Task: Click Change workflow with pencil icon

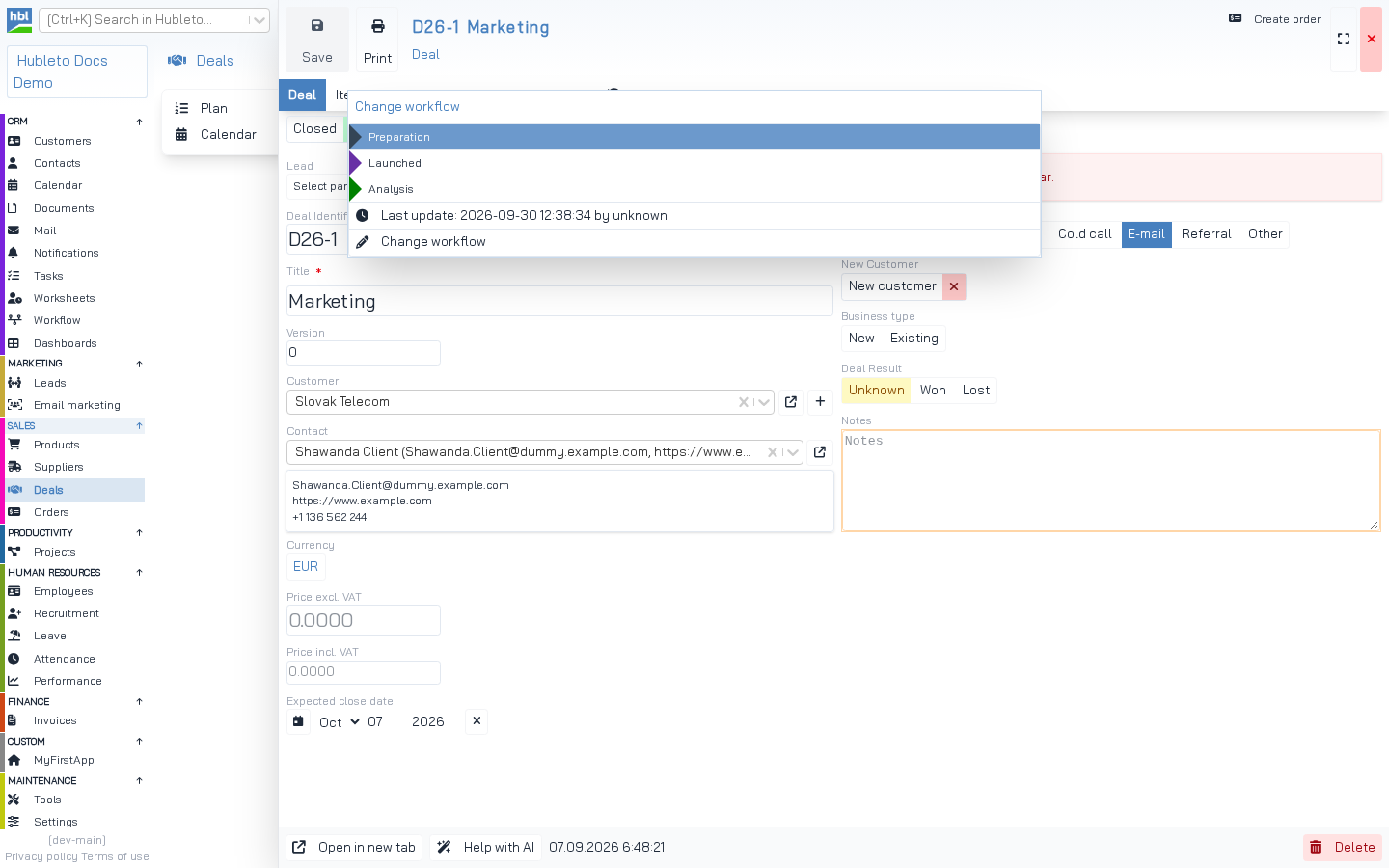Action: [x=694, y=242]
